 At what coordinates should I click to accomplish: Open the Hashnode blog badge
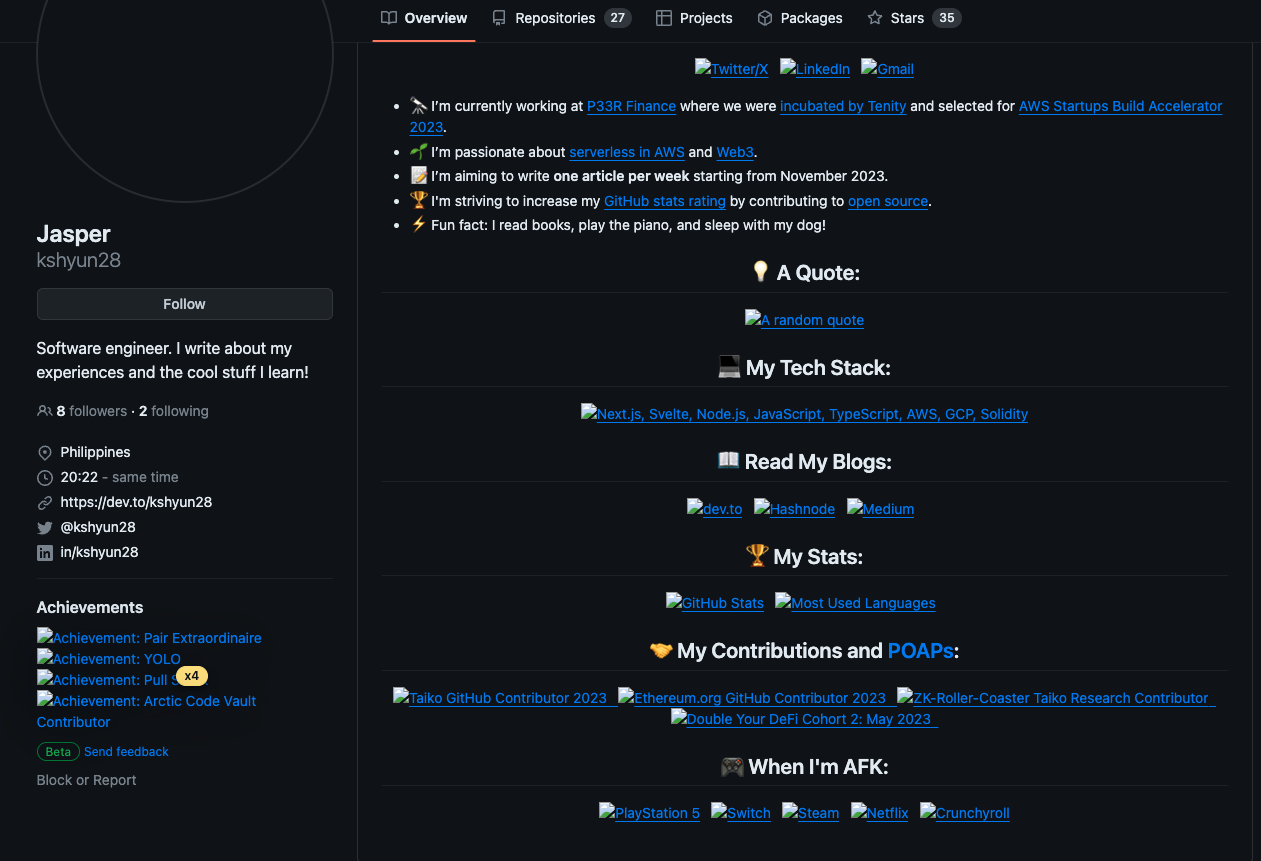point(794,509)
